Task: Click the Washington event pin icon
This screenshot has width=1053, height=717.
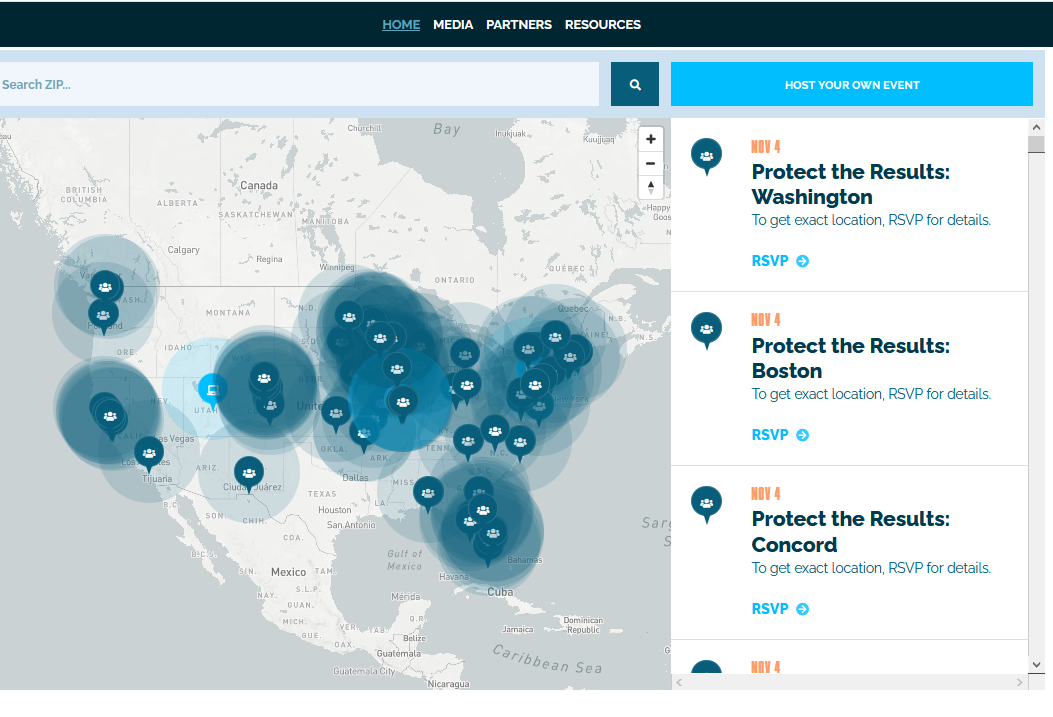Action: click(x=706, y=156)
